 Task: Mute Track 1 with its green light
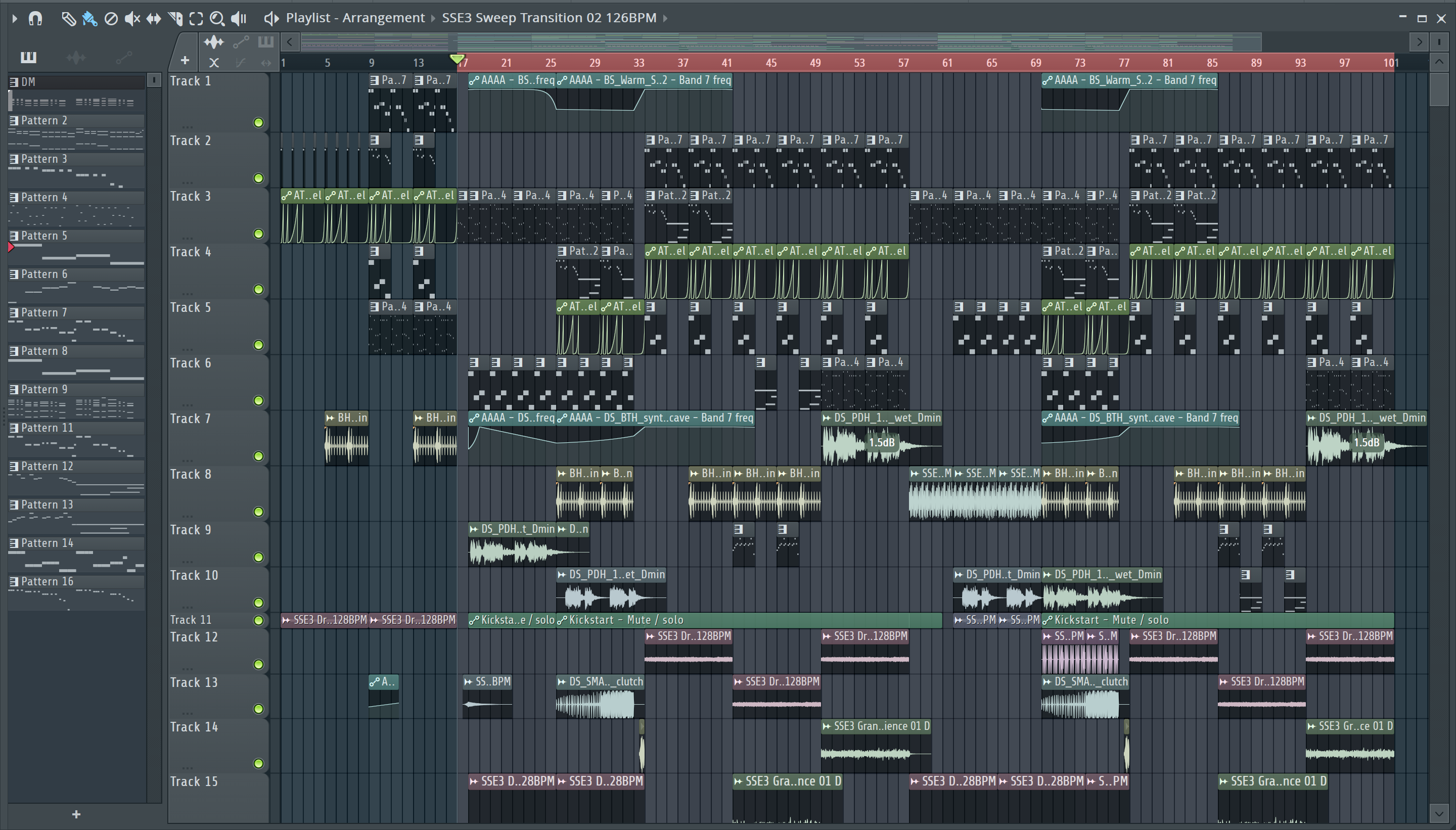click(x=258, y=122)
